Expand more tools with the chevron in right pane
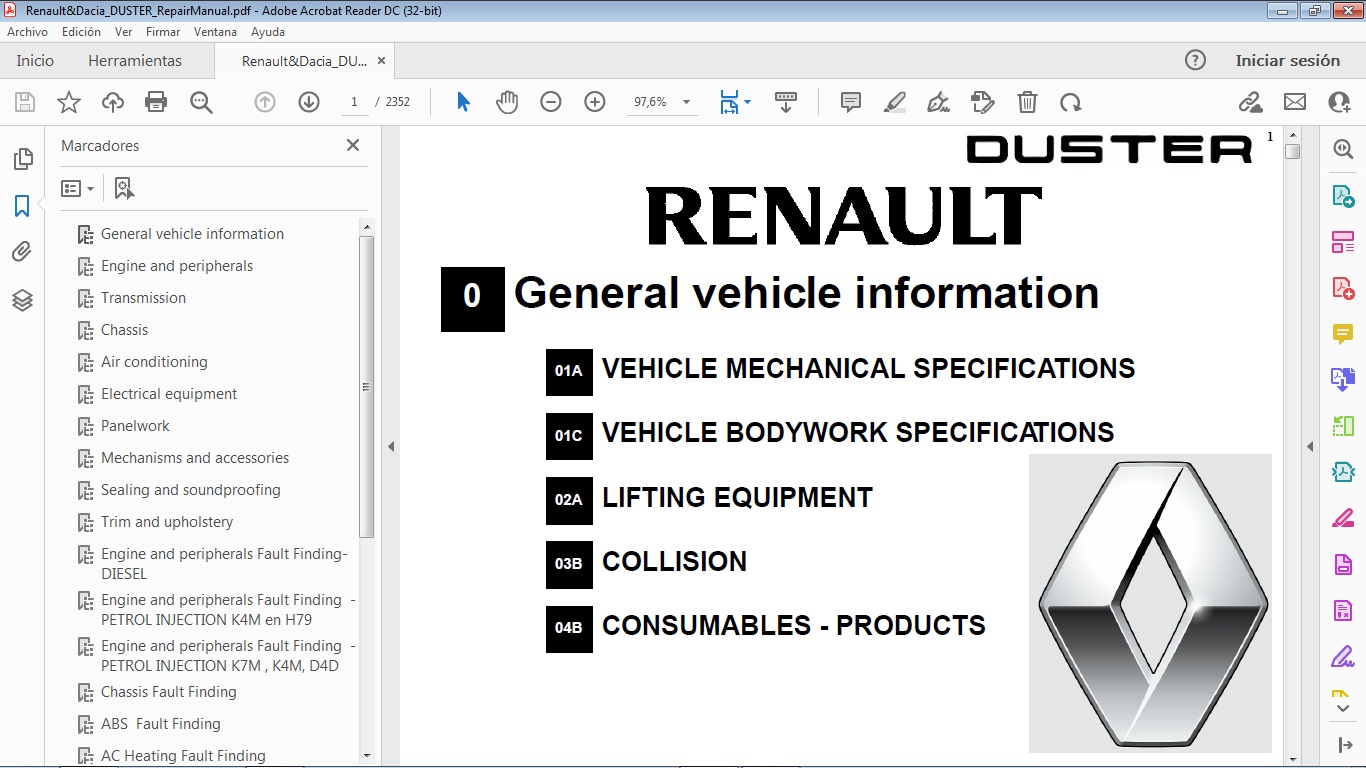The width and height of the screenshot is (1366, 768). click(1342, 706)
